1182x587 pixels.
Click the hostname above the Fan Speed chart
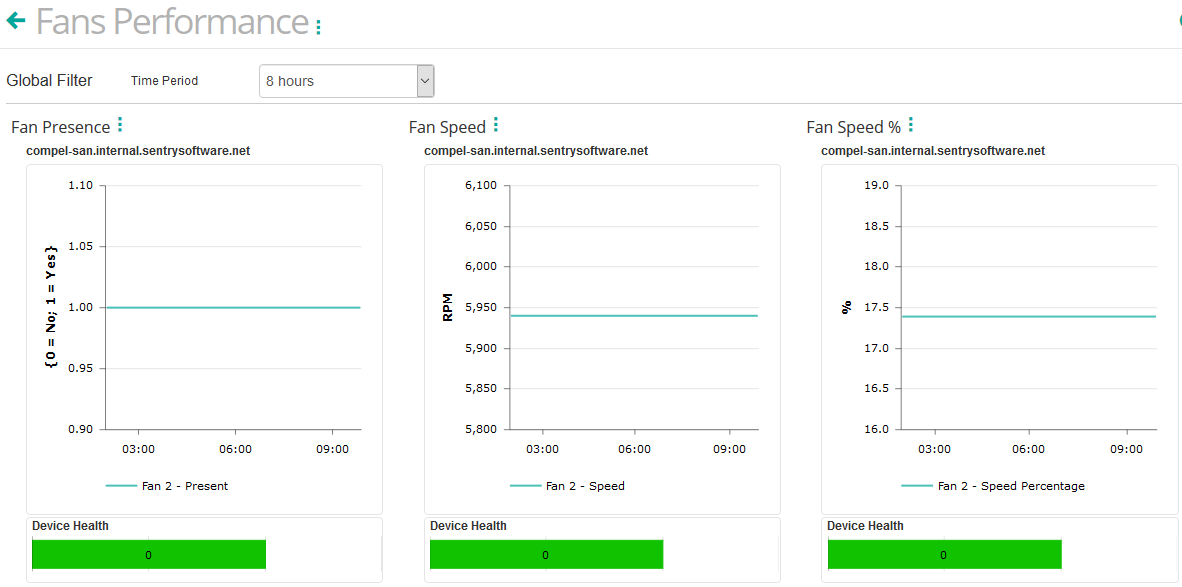pos(536,150)
